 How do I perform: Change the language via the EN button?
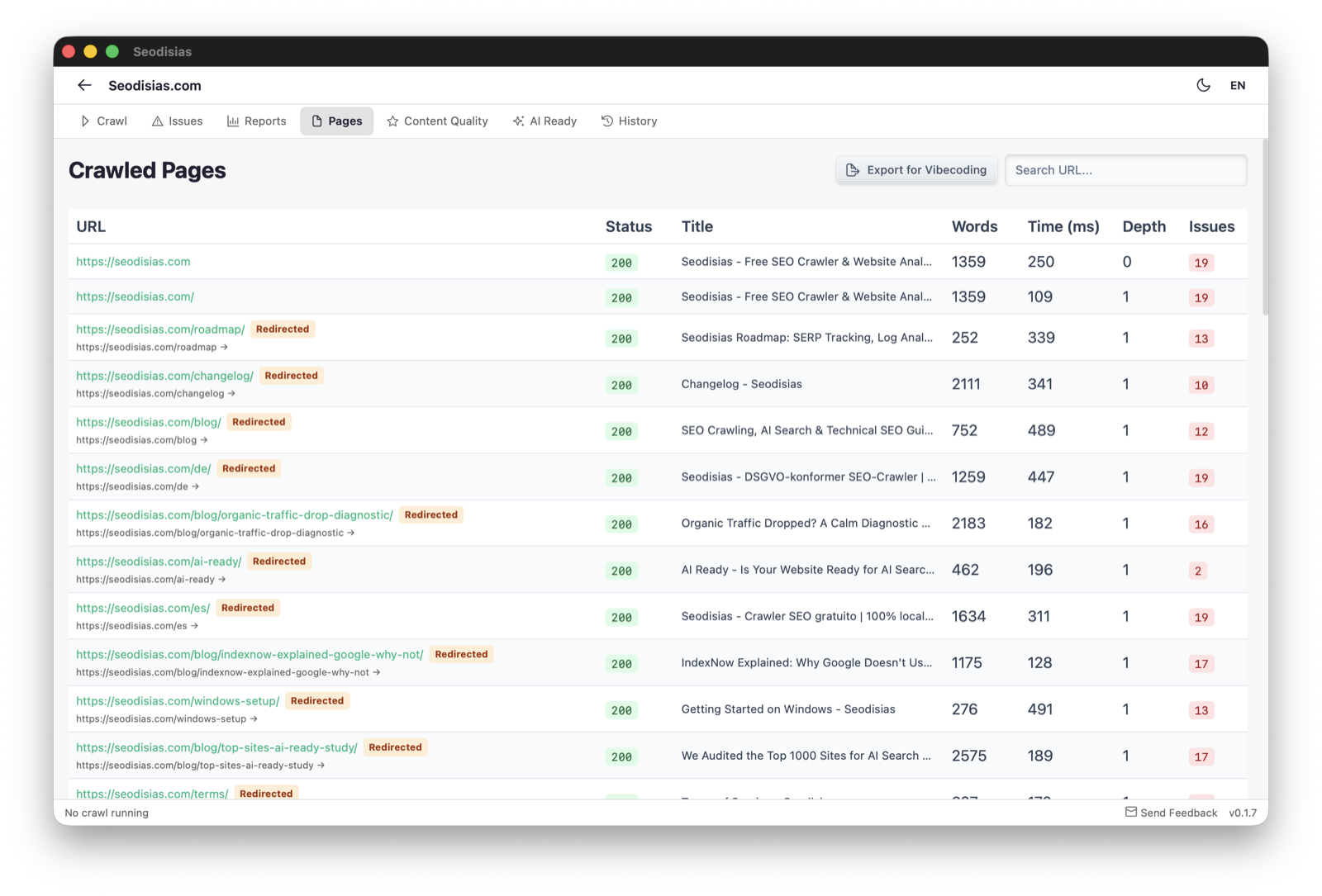(1237, 85)
